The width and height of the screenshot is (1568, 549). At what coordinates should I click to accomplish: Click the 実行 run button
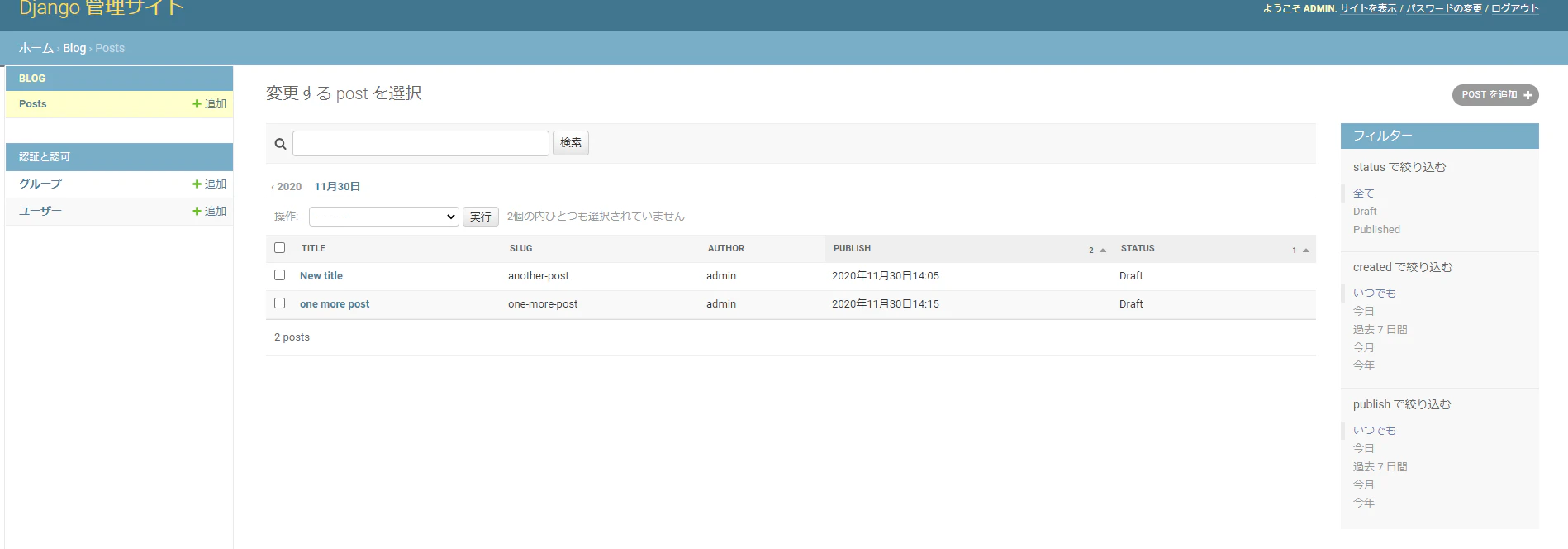[481, 217]
